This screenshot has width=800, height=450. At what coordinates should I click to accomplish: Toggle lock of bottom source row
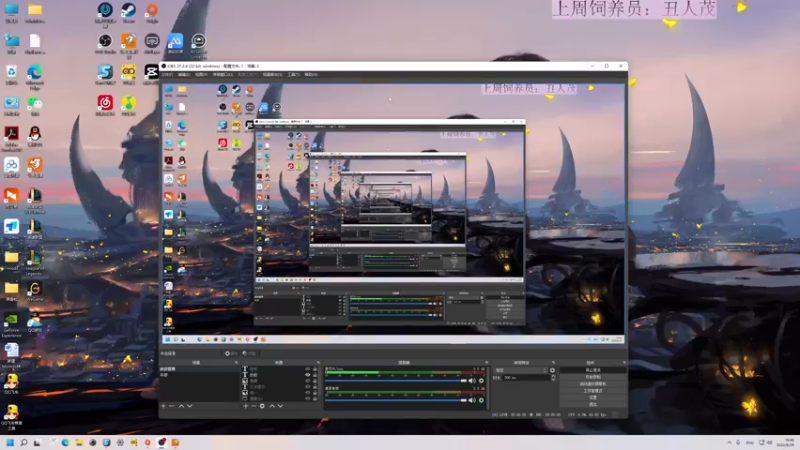coord(315,398)
